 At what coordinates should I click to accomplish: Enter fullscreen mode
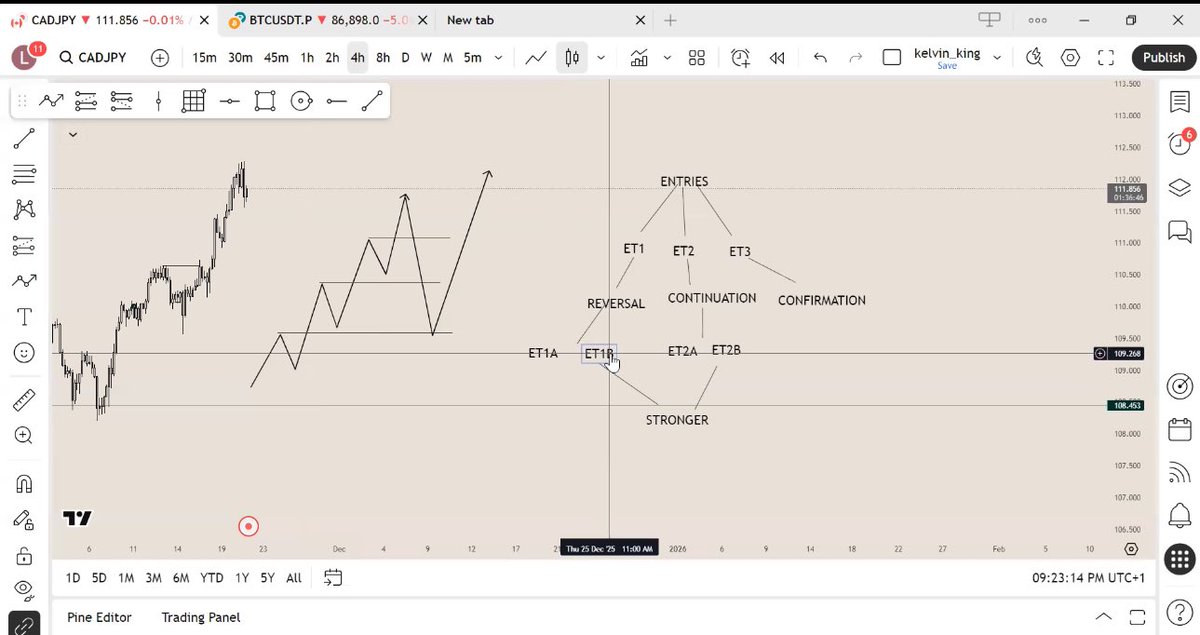pyautogui.click(x=1106, y=58)
